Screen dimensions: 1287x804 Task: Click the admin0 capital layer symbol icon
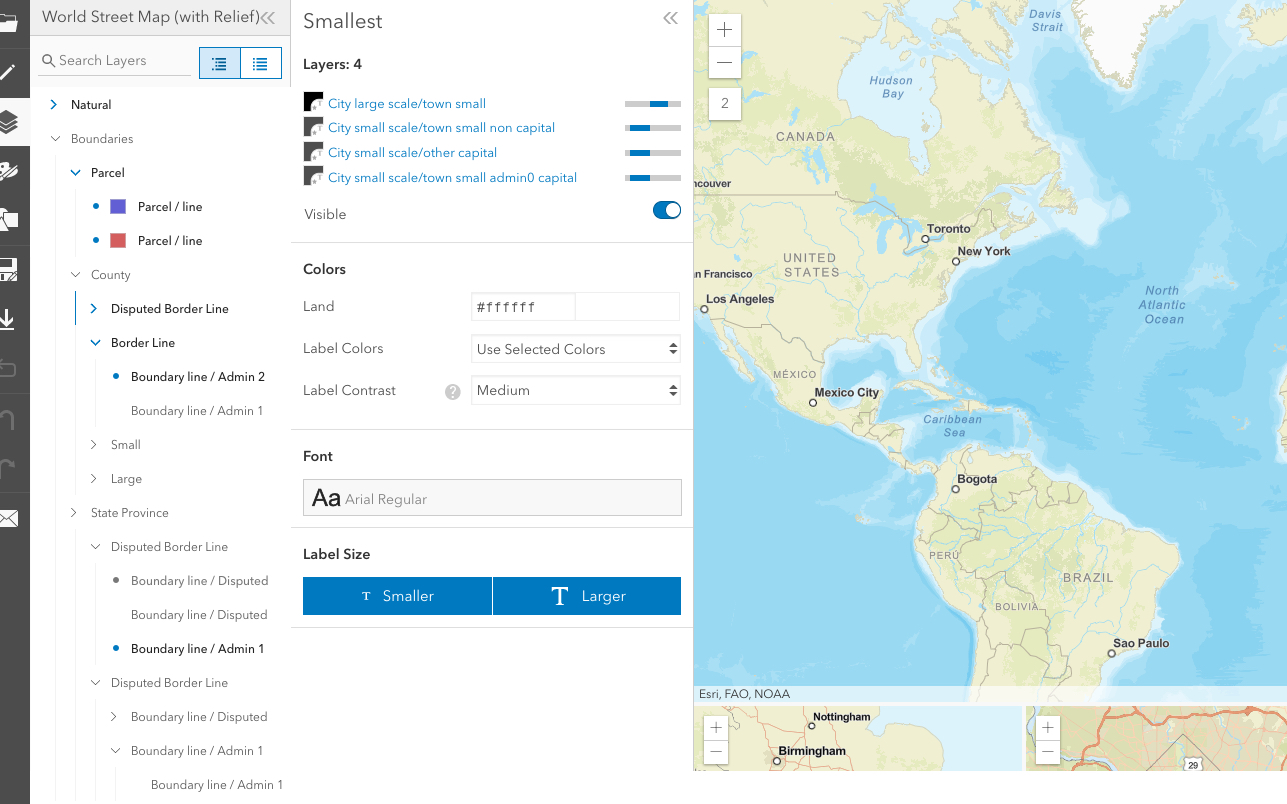(313, 177)
